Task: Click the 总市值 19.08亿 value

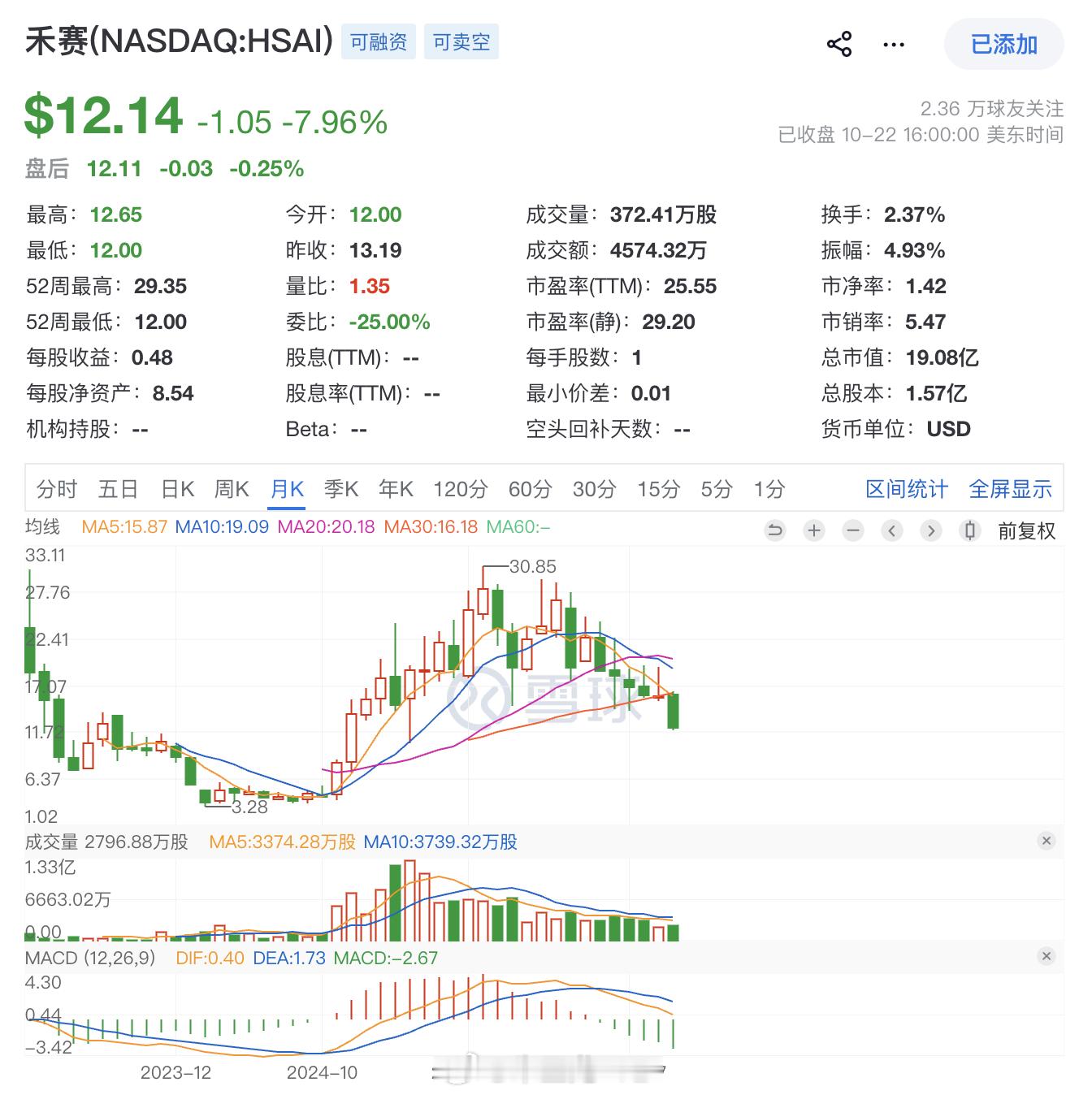Action: pos(942,357)
